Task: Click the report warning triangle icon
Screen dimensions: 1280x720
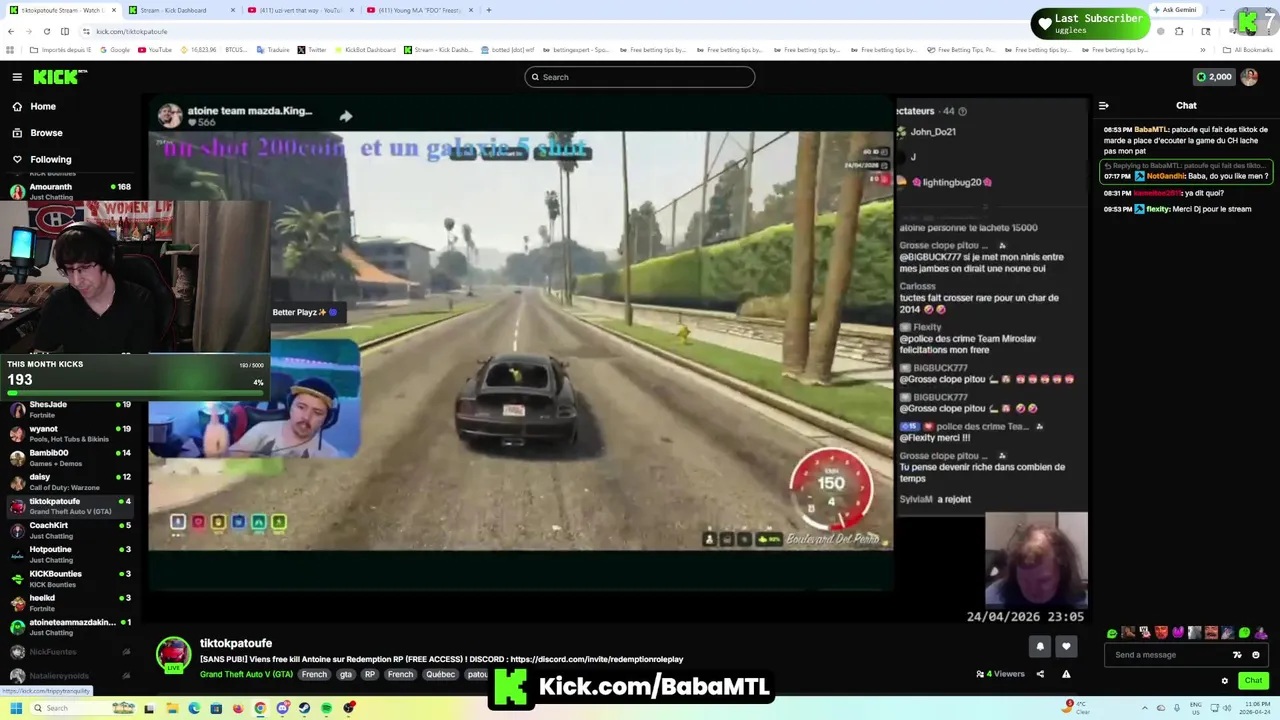Action: (1066, 674)
